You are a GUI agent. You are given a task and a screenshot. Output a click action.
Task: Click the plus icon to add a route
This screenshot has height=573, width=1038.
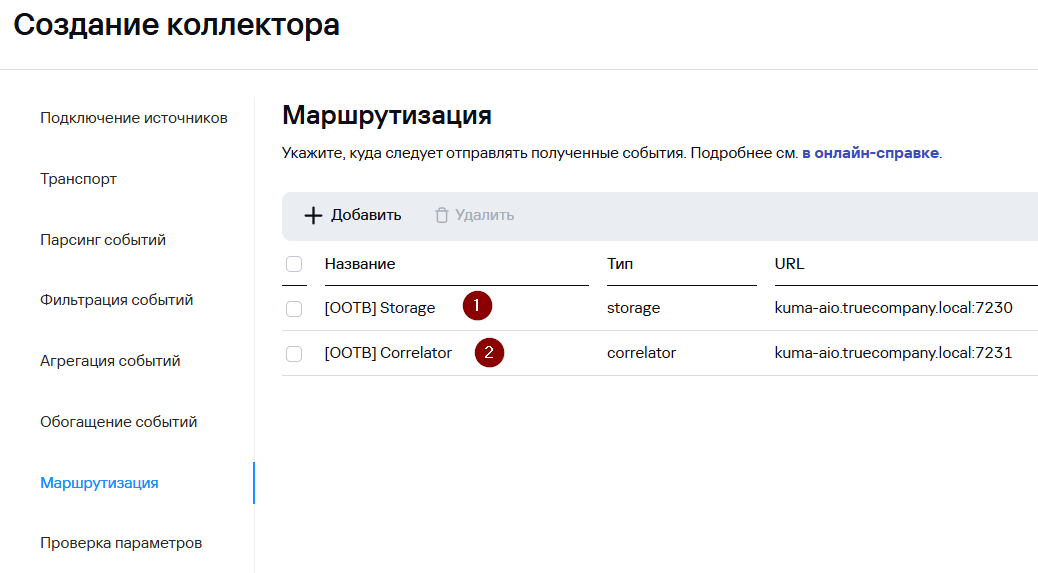(313, 216)
